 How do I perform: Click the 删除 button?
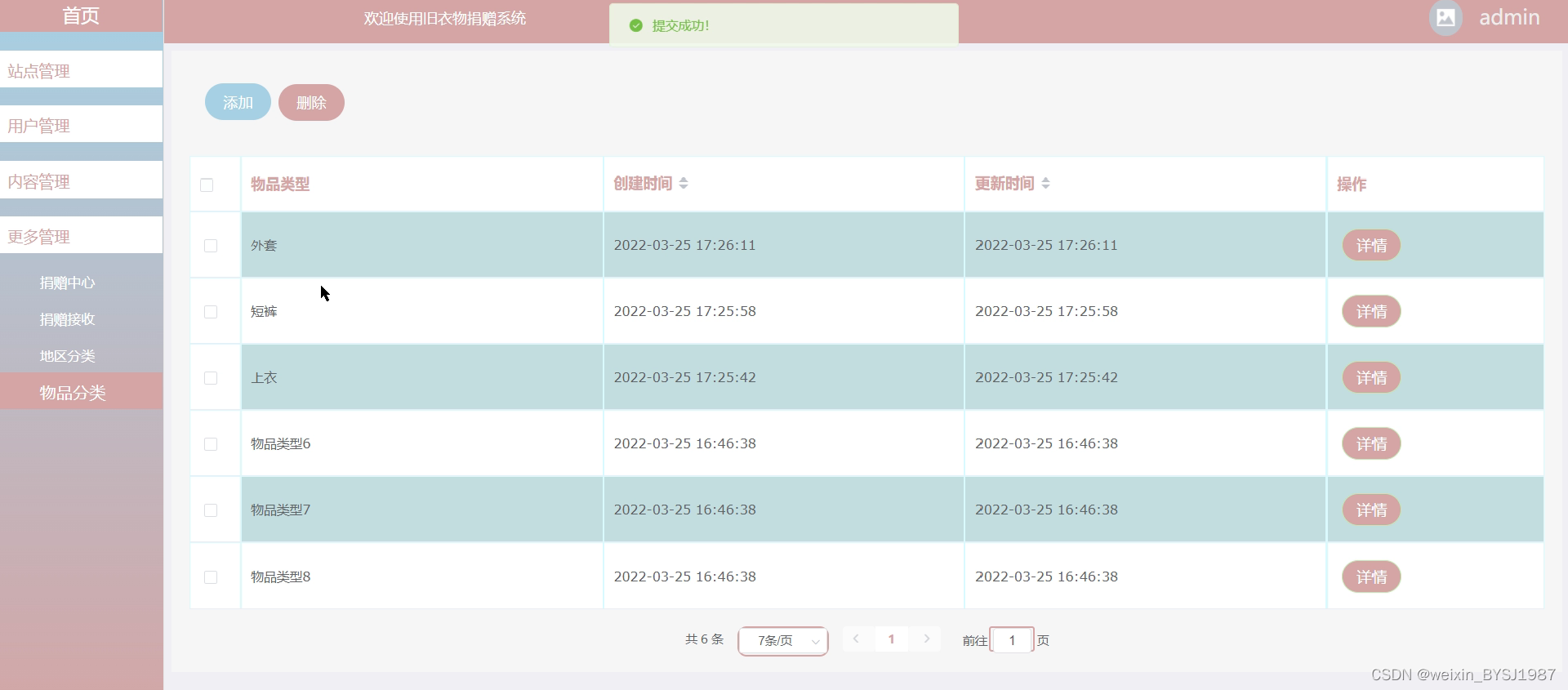tap(311, 102)
